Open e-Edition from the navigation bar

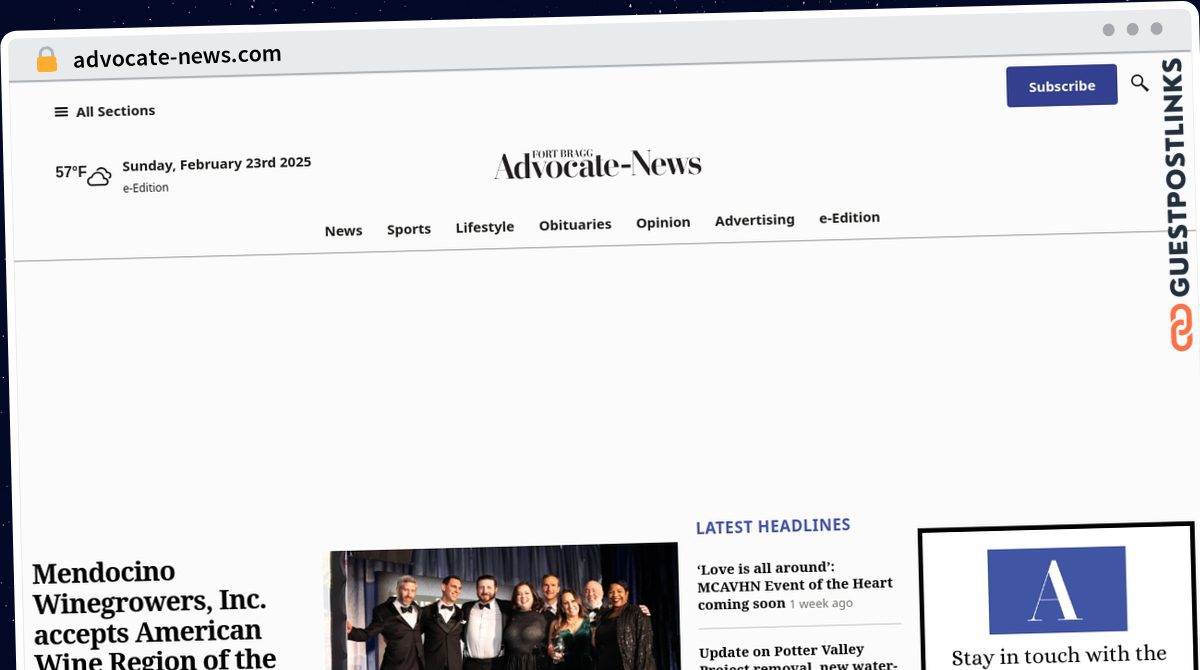point(849,217)
